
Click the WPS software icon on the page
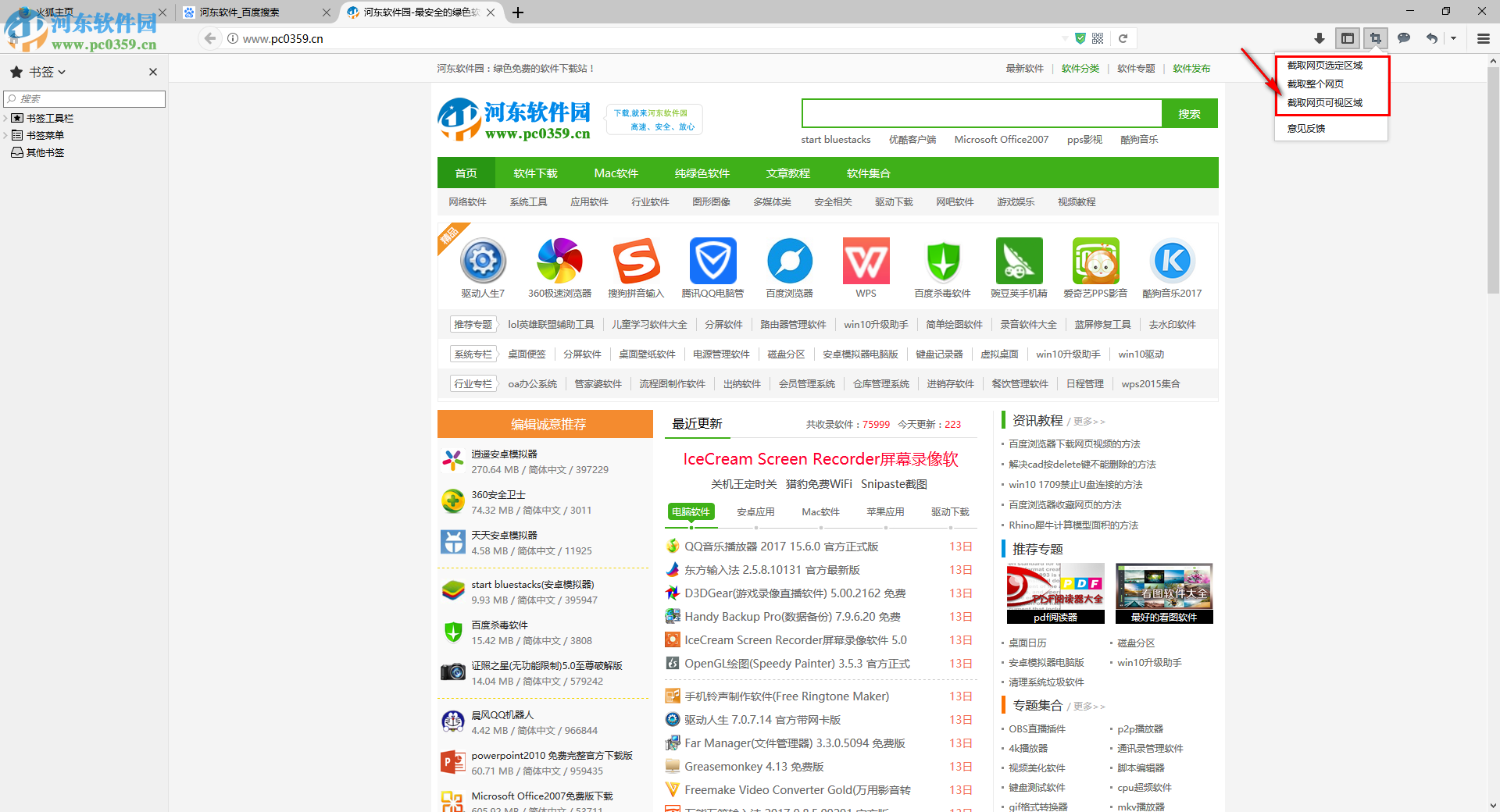click(865, 261)
